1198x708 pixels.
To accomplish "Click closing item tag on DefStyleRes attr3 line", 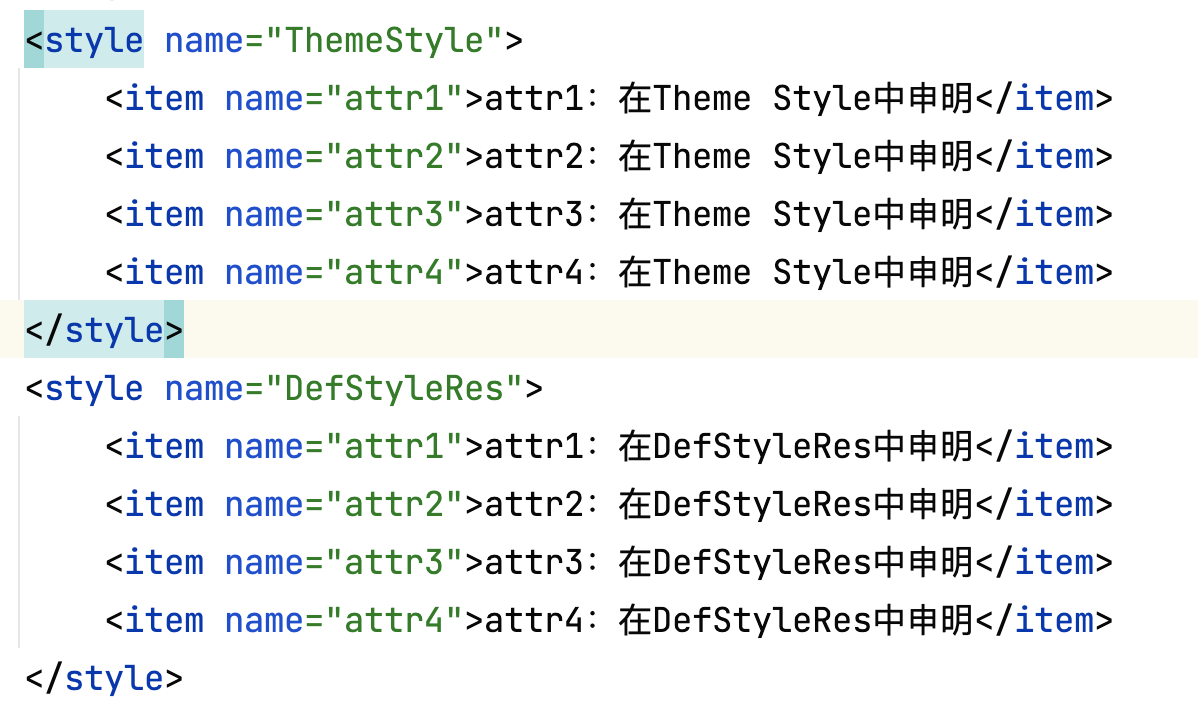I will coord(1054,562).
